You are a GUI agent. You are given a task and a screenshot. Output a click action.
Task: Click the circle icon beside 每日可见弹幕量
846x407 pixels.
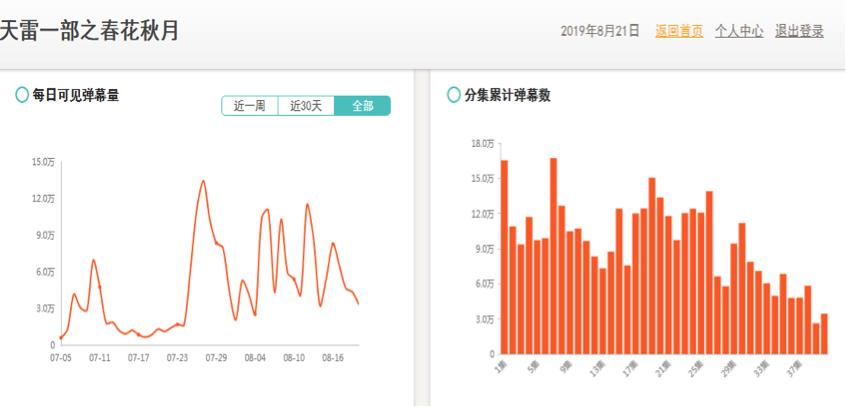pyautogui.click(x=22, y=96)
